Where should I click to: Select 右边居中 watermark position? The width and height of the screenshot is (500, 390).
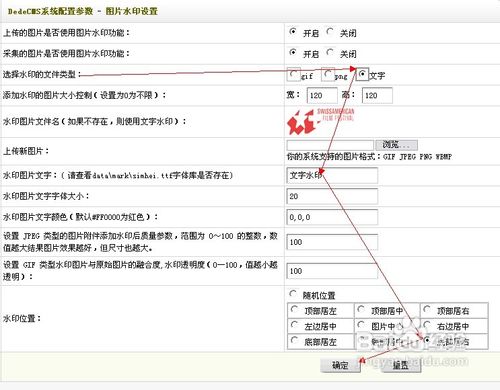click(427, 325)
